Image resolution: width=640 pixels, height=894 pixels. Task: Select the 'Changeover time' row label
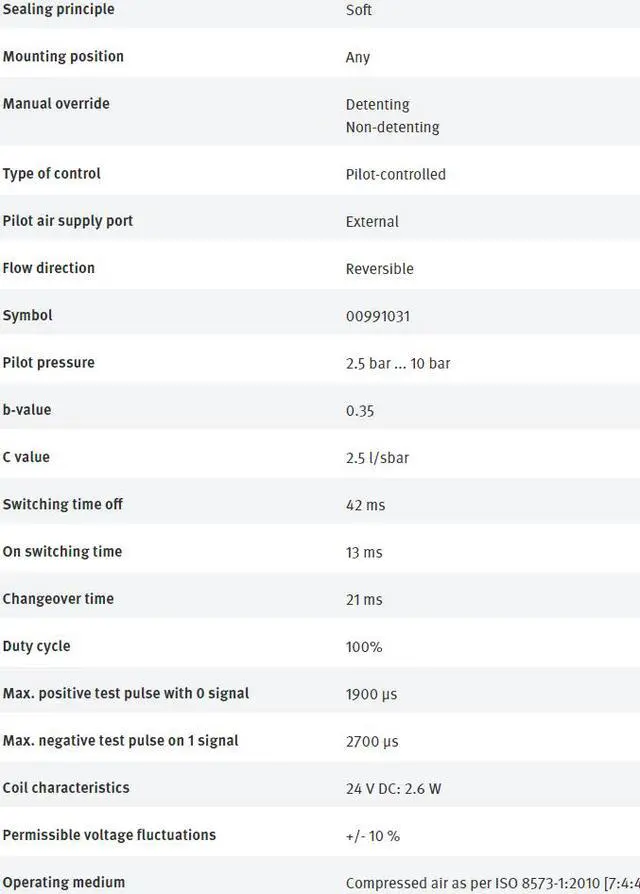(x=58, y=598)
